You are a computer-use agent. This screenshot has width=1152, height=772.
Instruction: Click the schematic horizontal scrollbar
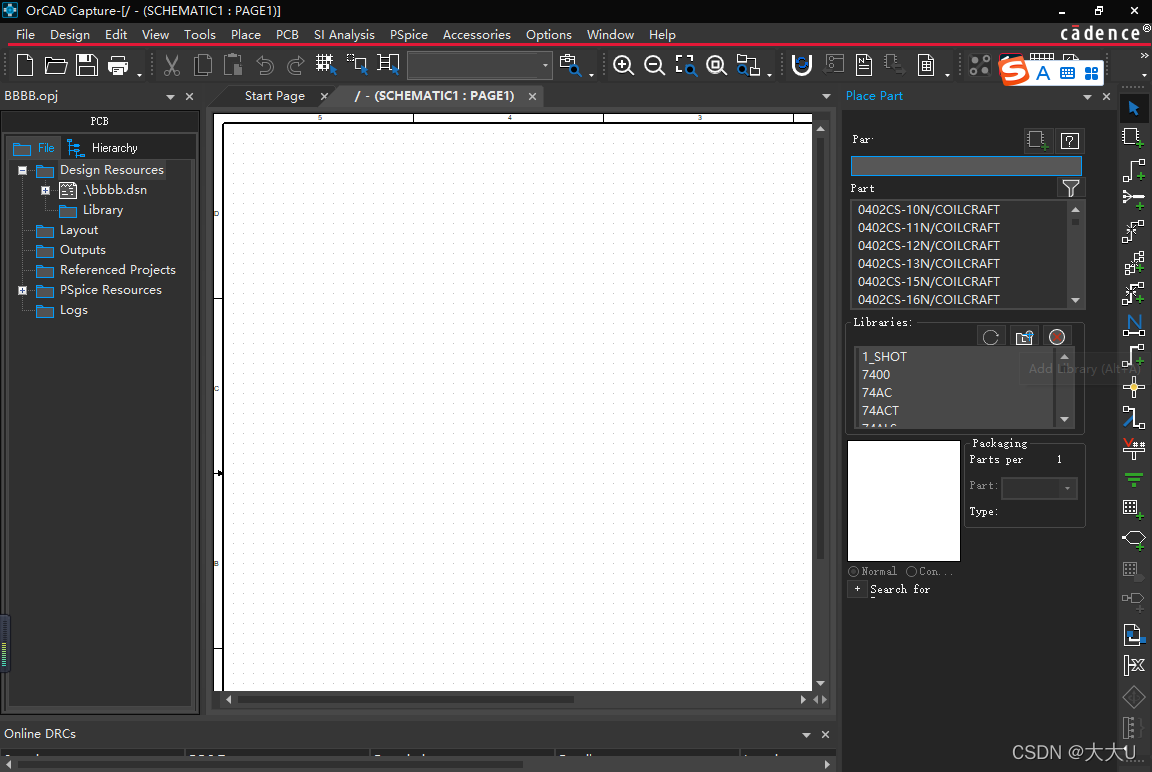click(x=406, y=700)
